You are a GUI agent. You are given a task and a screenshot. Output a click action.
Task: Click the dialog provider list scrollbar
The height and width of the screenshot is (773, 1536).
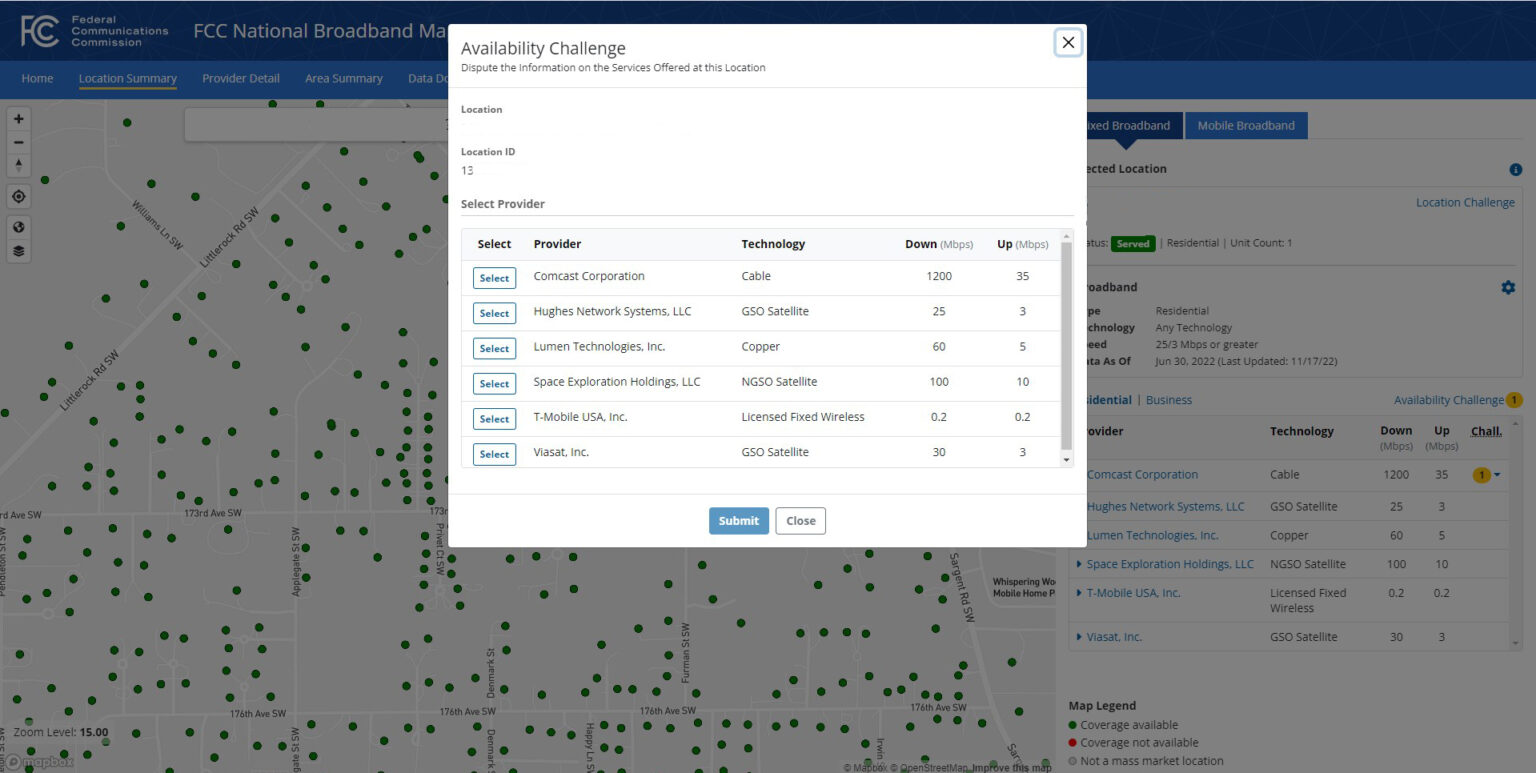1067,345
